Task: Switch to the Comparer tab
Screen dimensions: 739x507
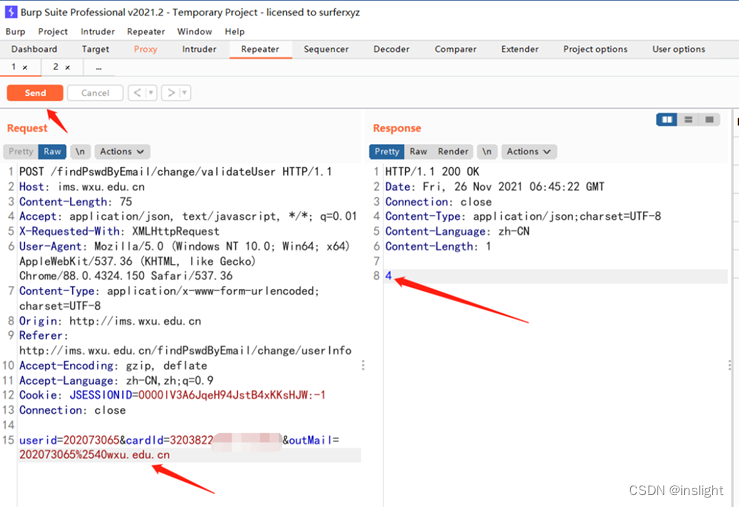Action: pyautogui.click(x=455, y=49)
